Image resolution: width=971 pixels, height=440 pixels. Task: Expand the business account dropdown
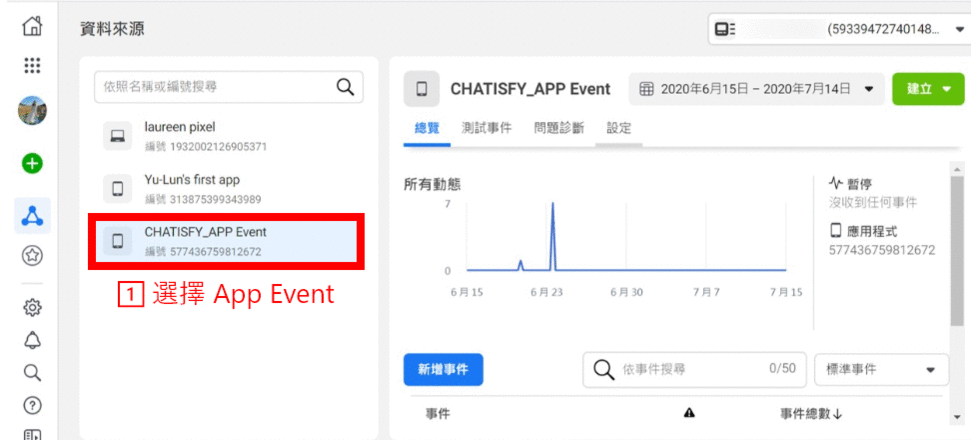tap(835, 30)
